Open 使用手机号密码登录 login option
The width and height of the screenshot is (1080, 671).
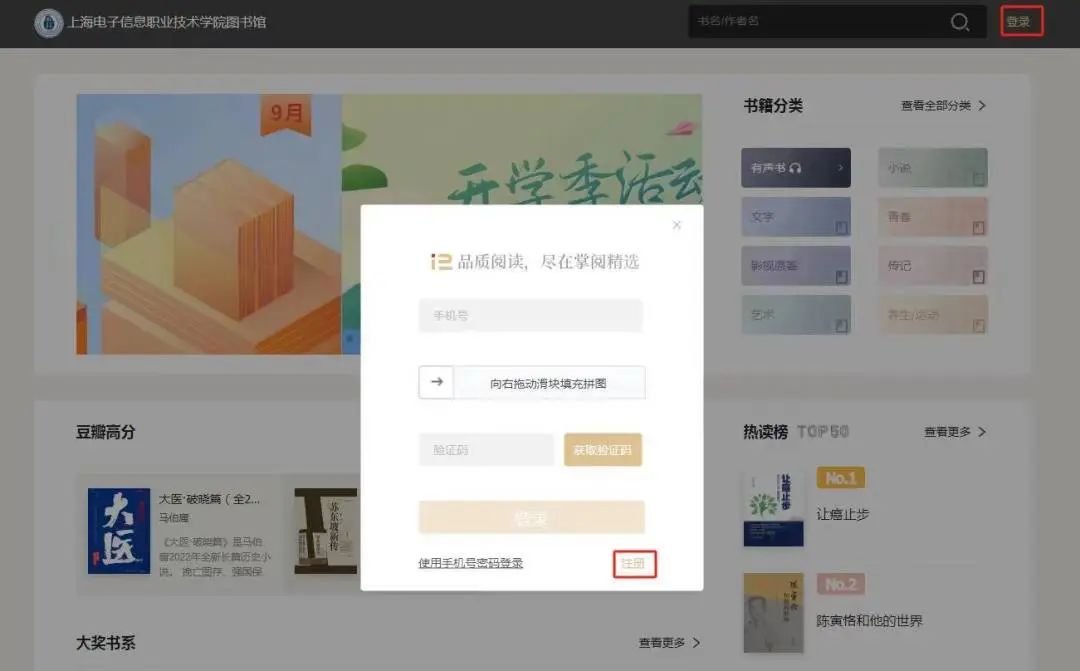click(470, 564)
